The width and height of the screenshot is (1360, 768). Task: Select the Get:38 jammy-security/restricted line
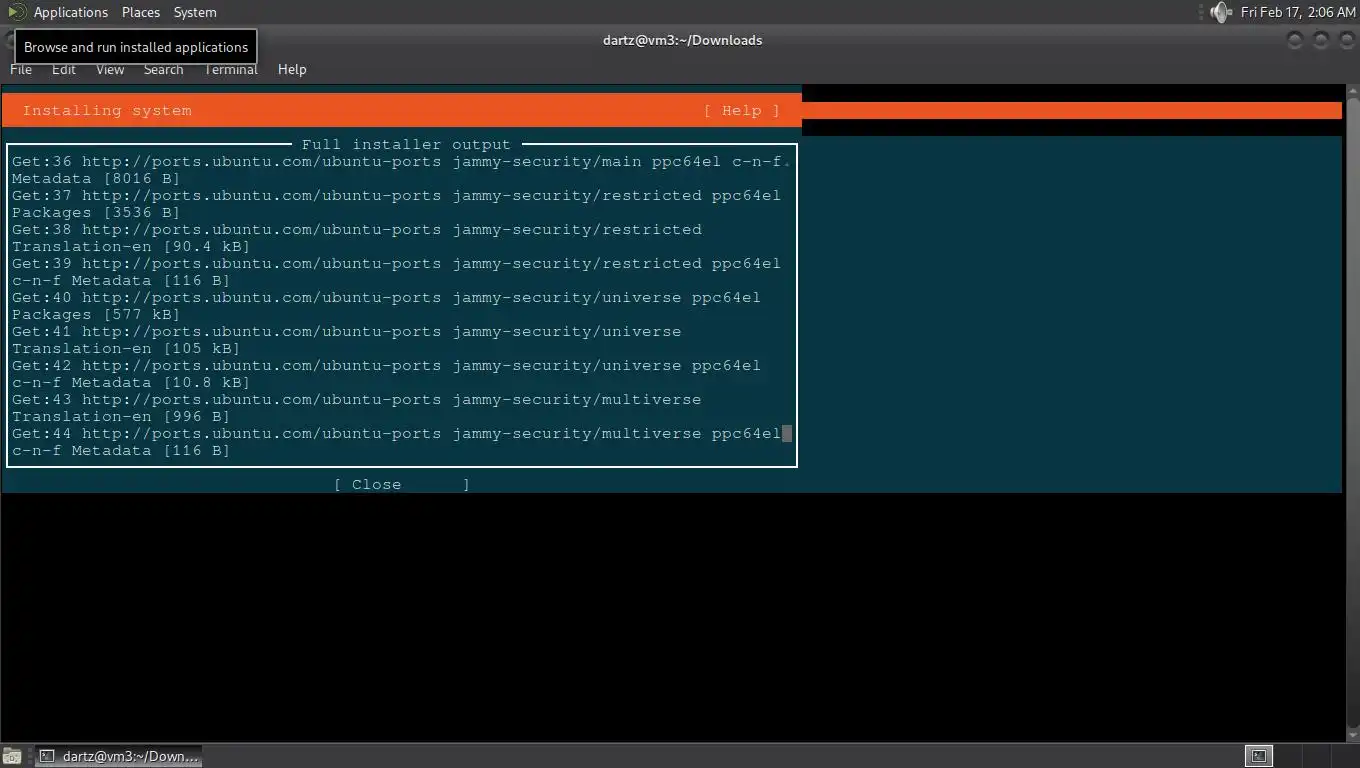pyautogui.click(x=357, y=230)
